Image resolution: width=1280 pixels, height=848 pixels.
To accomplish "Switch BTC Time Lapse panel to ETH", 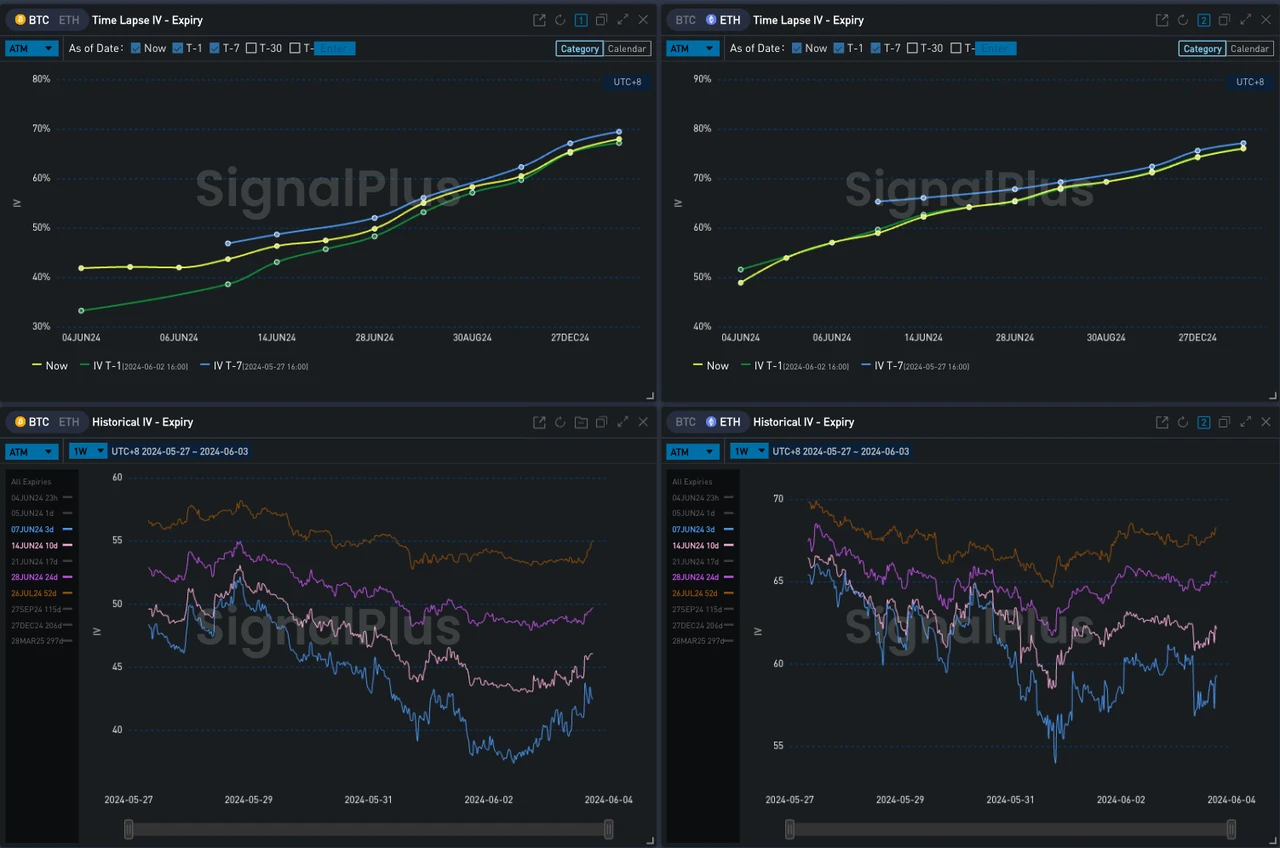I will pyautogui.click(x=68, y=20).
